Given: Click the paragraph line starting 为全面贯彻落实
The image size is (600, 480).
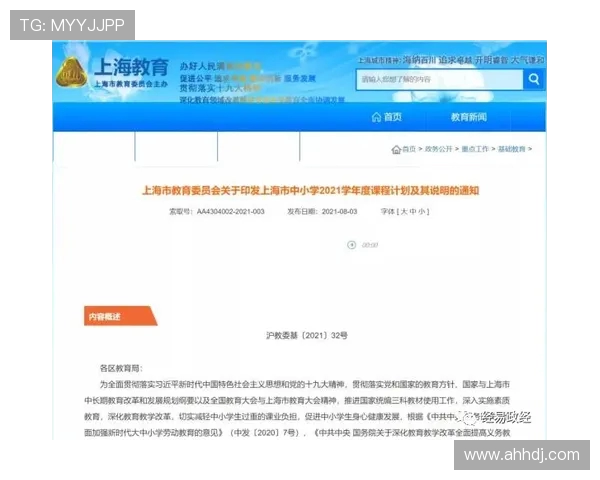Looking at the screenshot, I should (x=305, y=384).
